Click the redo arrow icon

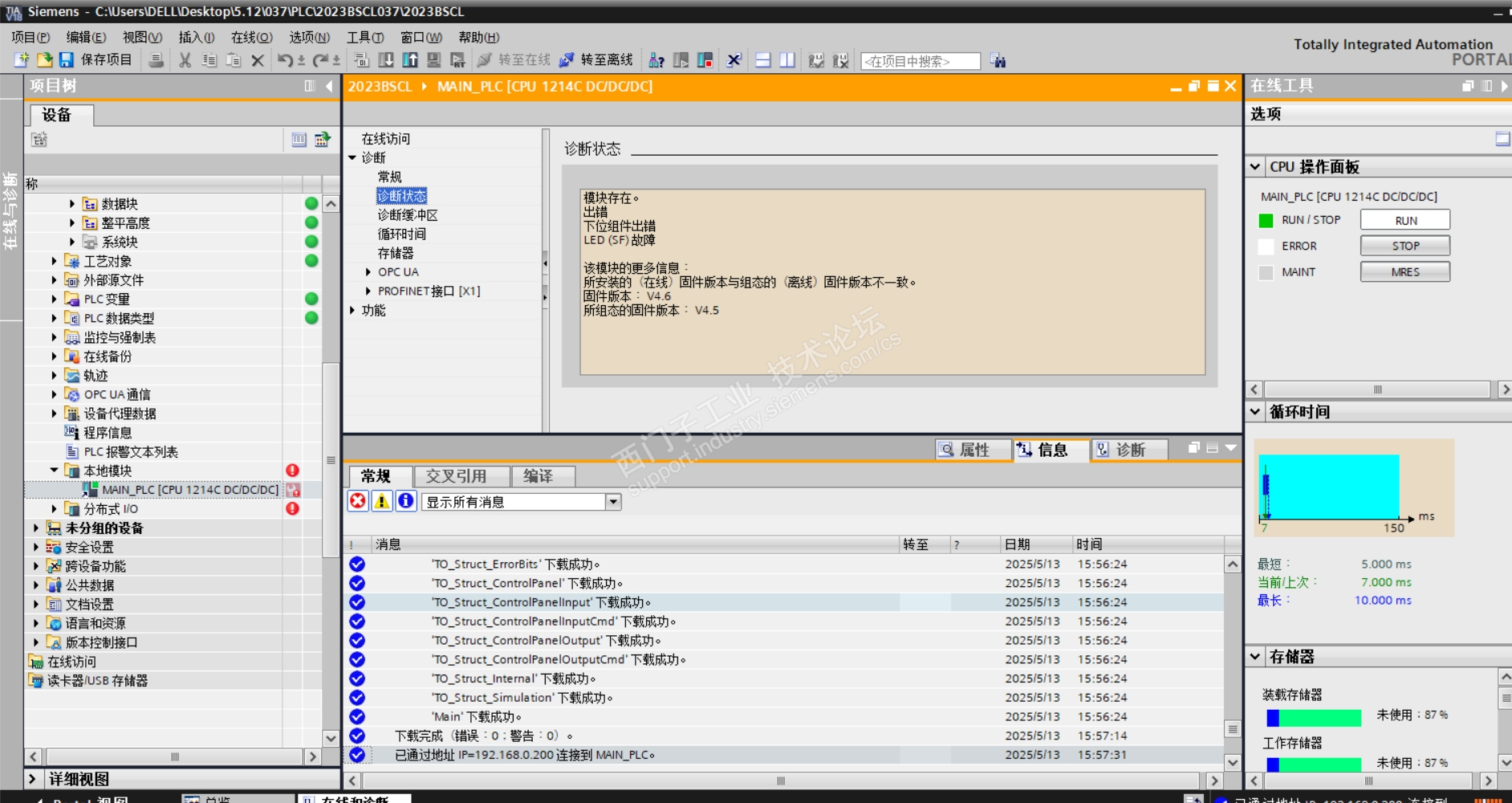320,60
